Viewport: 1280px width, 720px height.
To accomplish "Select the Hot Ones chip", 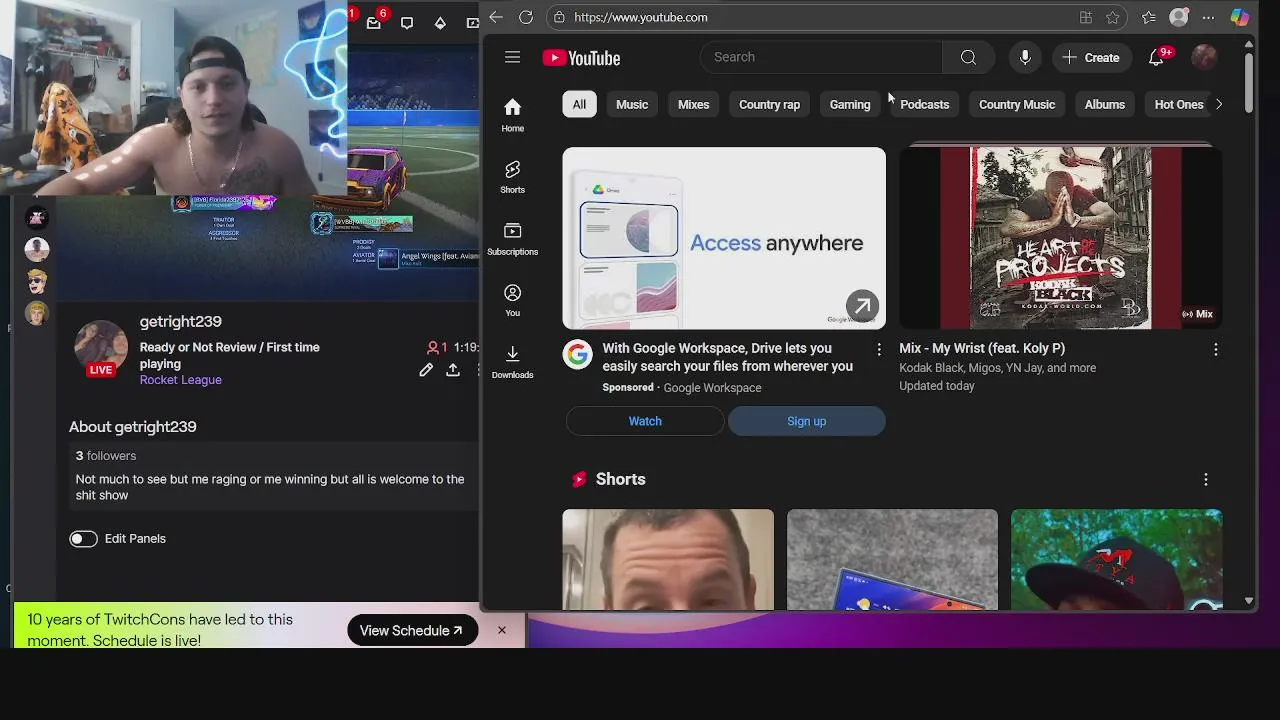I will point(1179,104).
